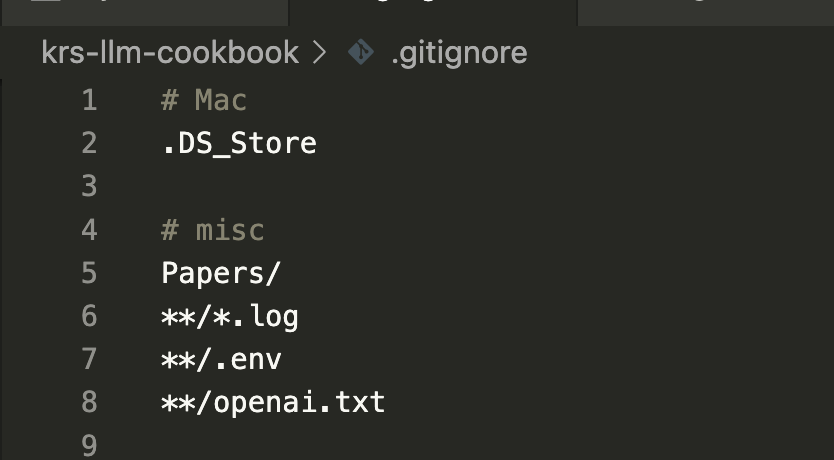Click the **/*.log ignore pattern
Screen dimensions: 834x460
[x=230, y=317]
